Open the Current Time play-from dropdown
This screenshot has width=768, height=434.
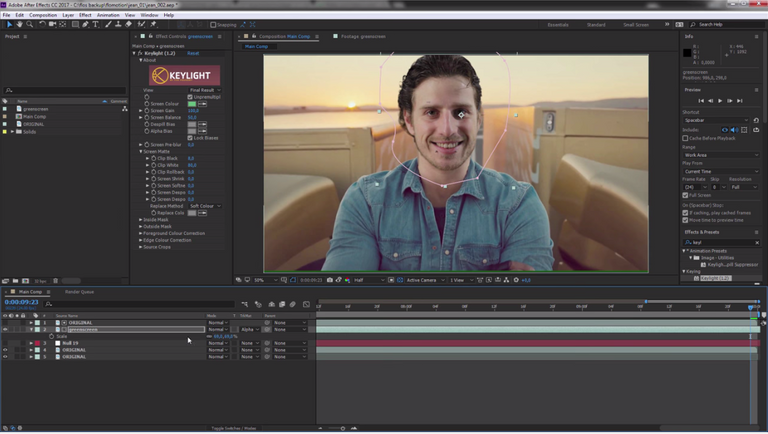(x=721, y=172)
